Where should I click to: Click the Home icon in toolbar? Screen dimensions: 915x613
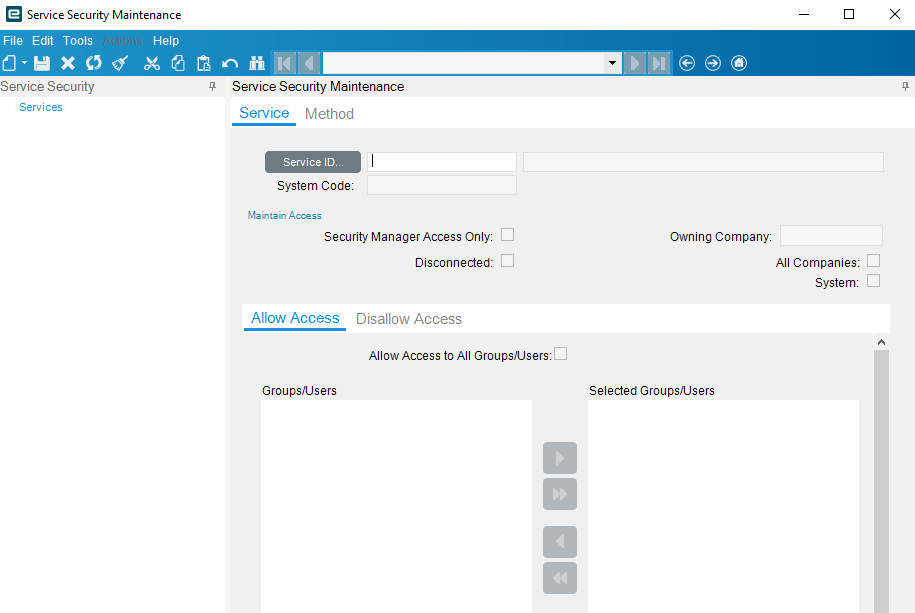739,63
